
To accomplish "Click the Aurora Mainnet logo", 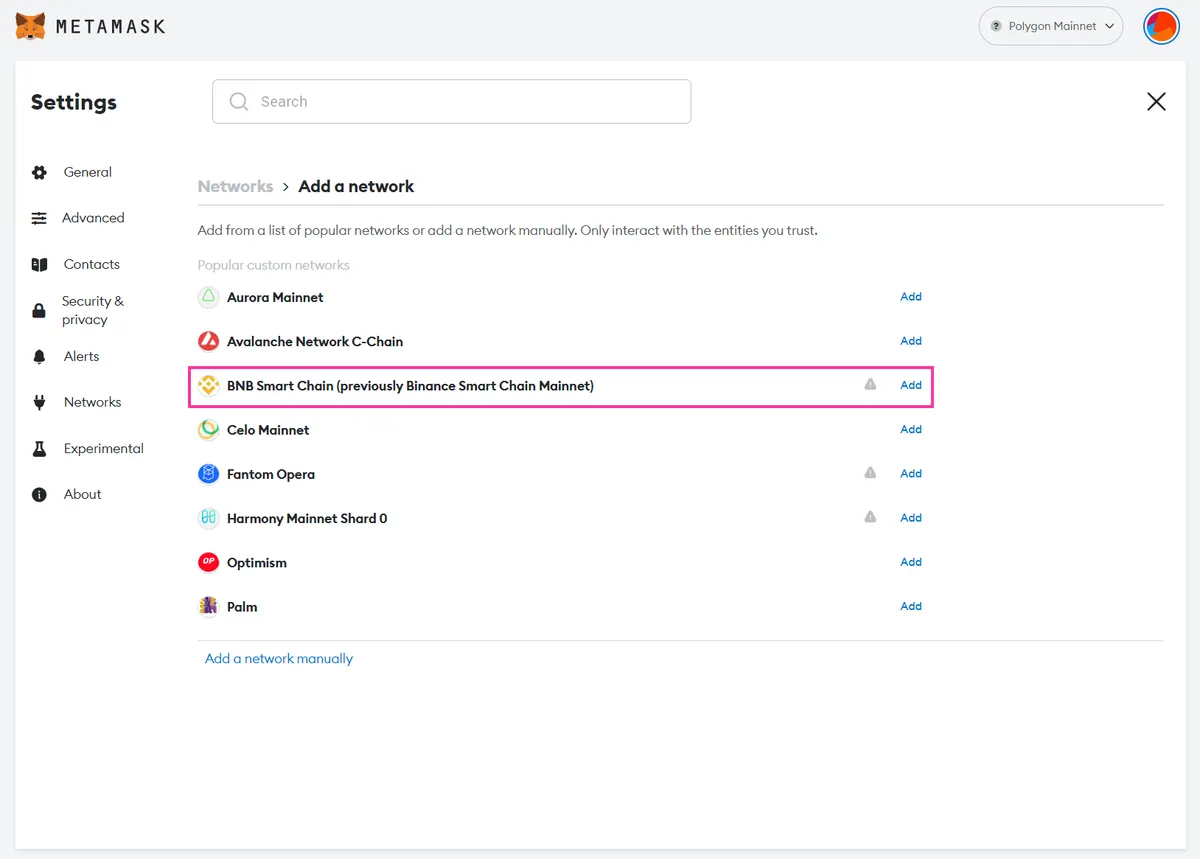I will tap(208, 297).
